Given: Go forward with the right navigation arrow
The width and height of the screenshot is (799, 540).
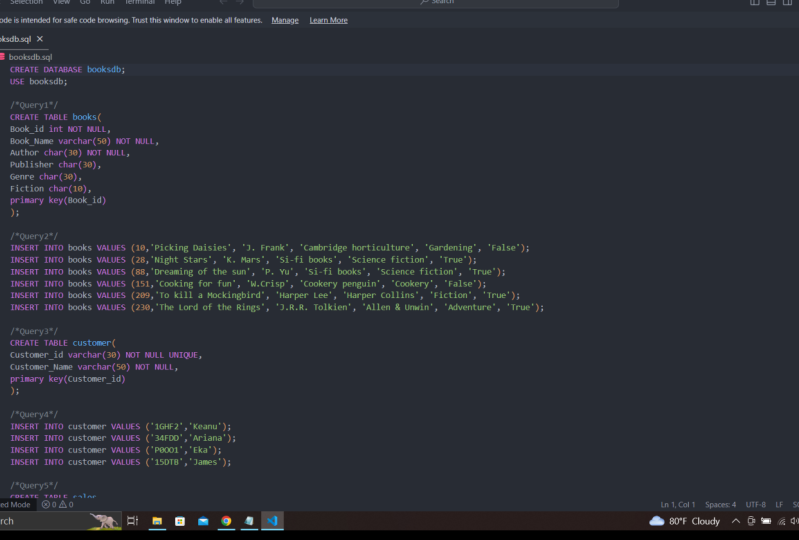Looking at the screenshot, I should point(240,3).
